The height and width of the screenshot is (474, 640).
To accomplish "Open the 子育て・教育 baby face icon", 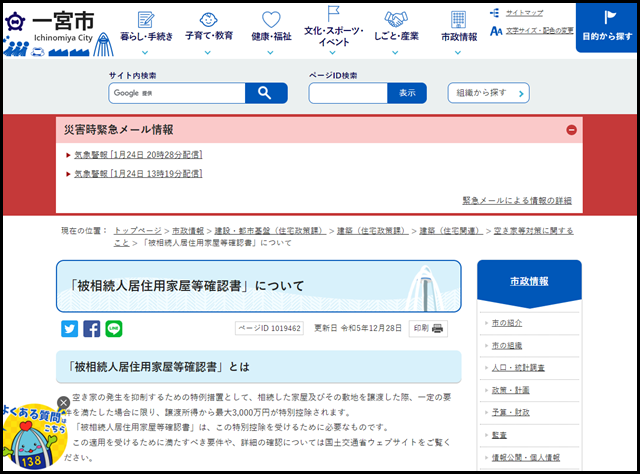I will pyautogui.click(x=209, y=19).
